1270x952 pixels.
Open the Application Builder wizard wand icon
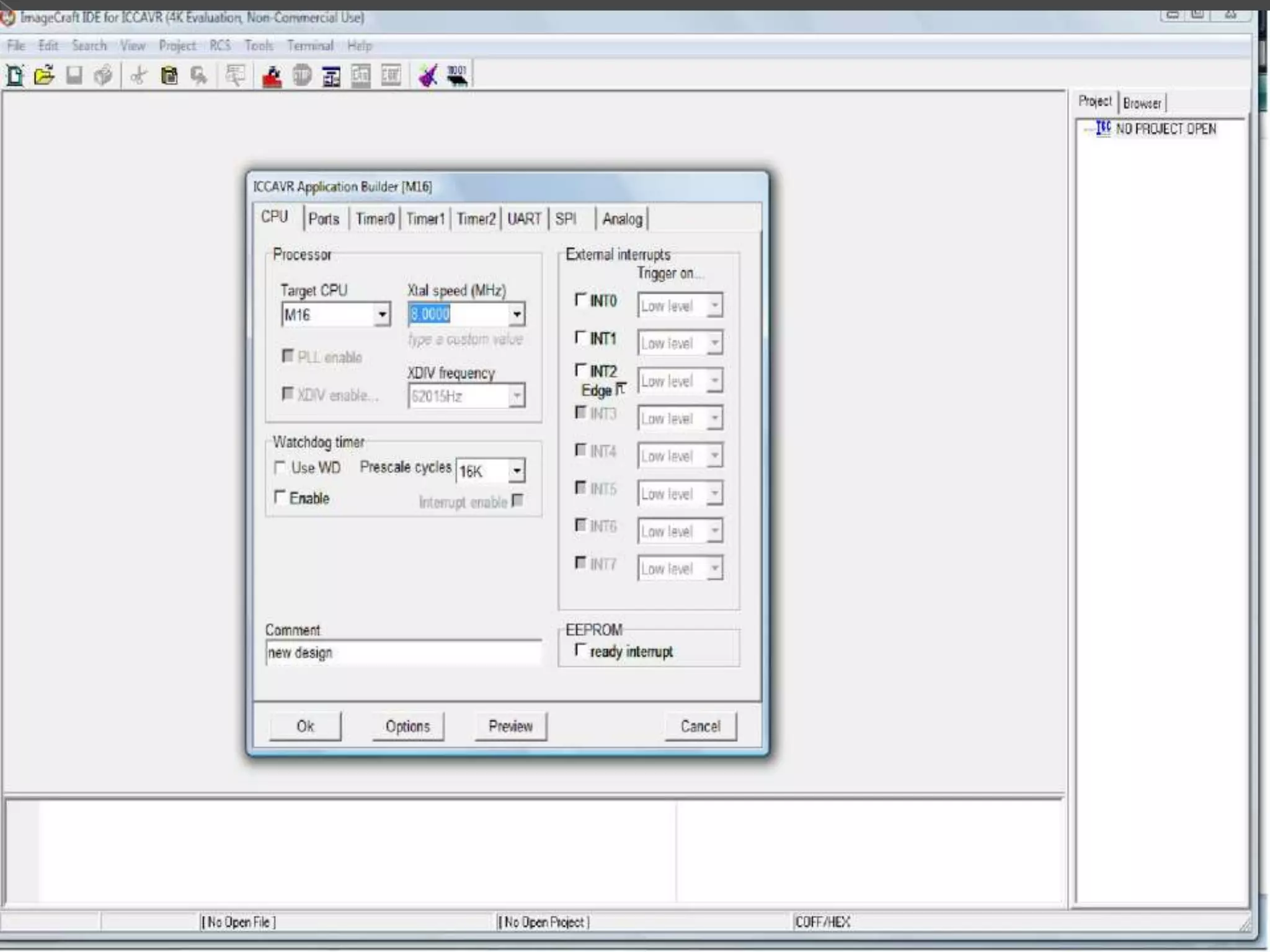click(428, 76)
